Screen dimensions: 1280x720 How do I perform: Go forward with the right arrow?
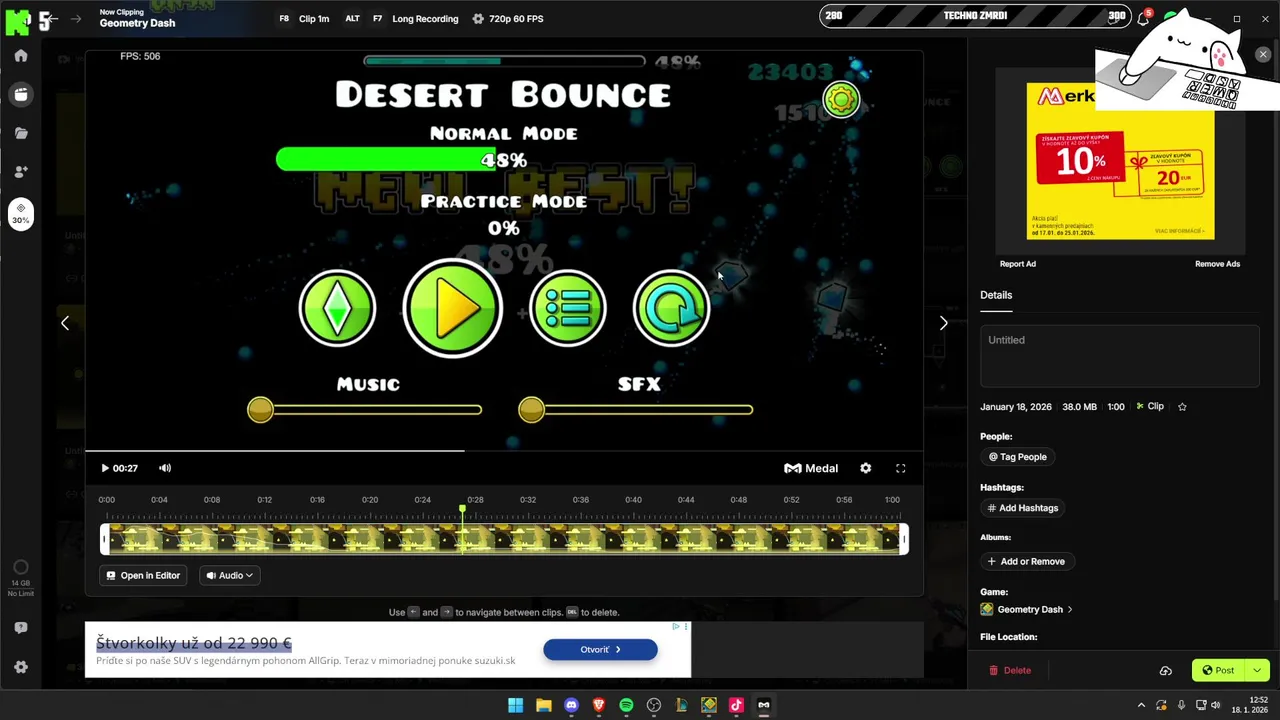[x=75, y=19]
